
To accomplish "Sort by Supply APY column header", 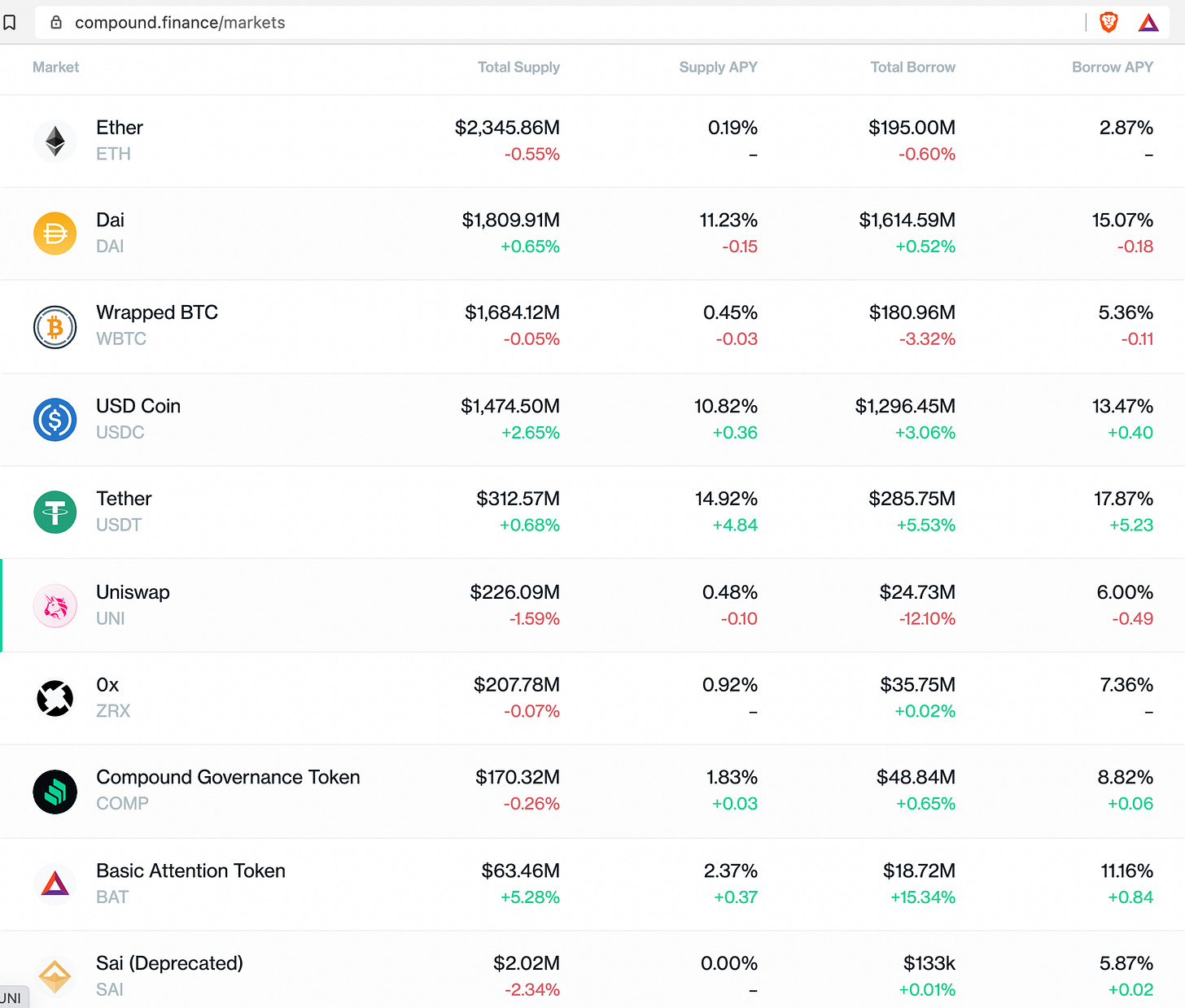I will [x=718, y=68].
